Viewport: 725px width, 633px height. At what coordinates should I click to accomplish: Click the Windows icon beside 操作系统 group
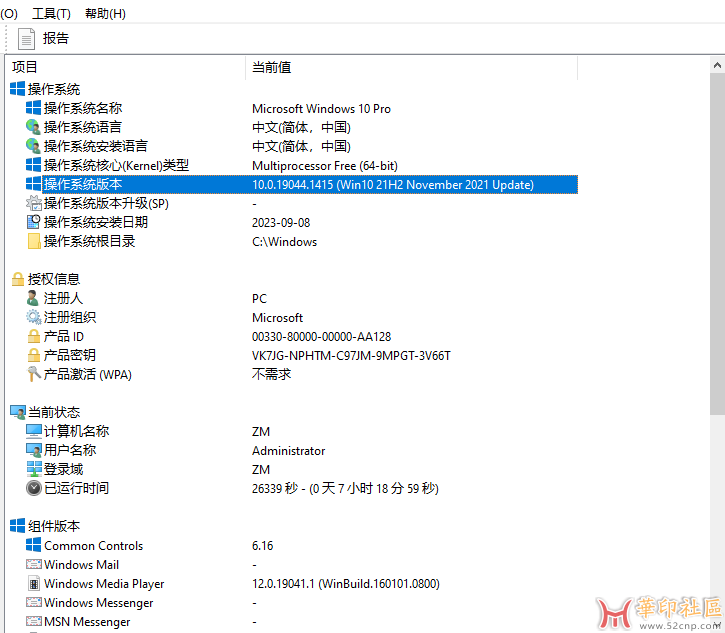coord(18,89)
